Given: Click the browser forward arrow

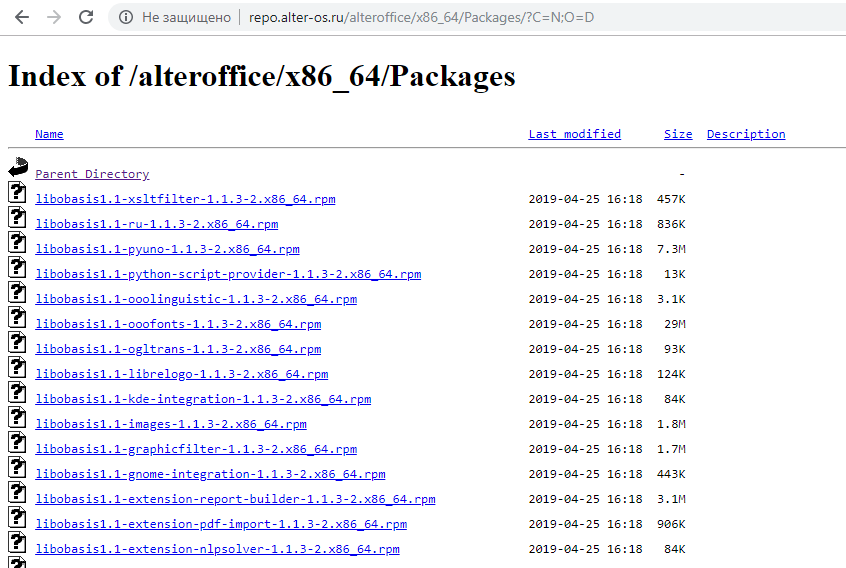Looking at the screenshot, I should (54, 17).
